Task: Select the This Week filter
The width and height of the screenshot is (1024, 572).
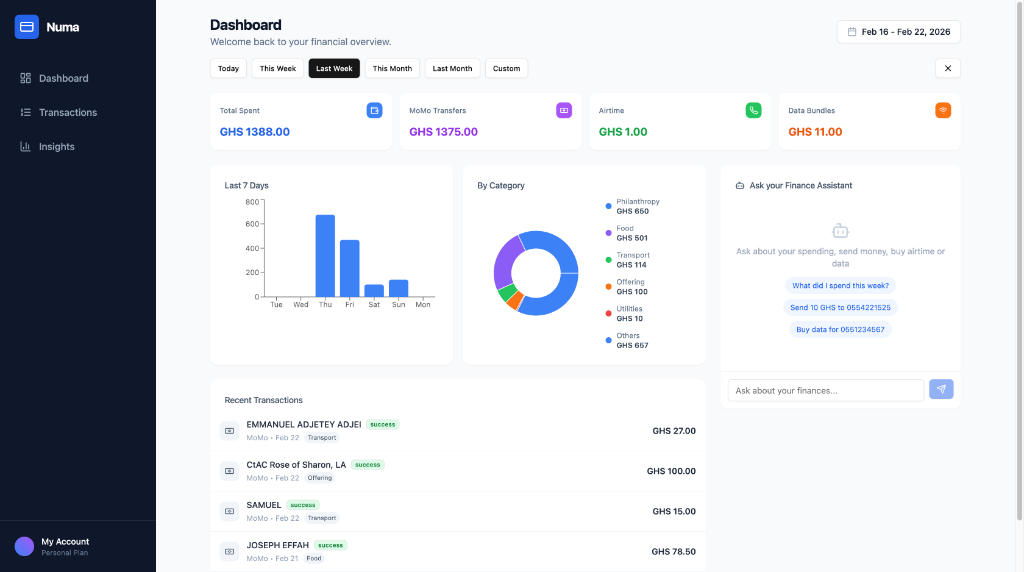Action: click(278, 69)
